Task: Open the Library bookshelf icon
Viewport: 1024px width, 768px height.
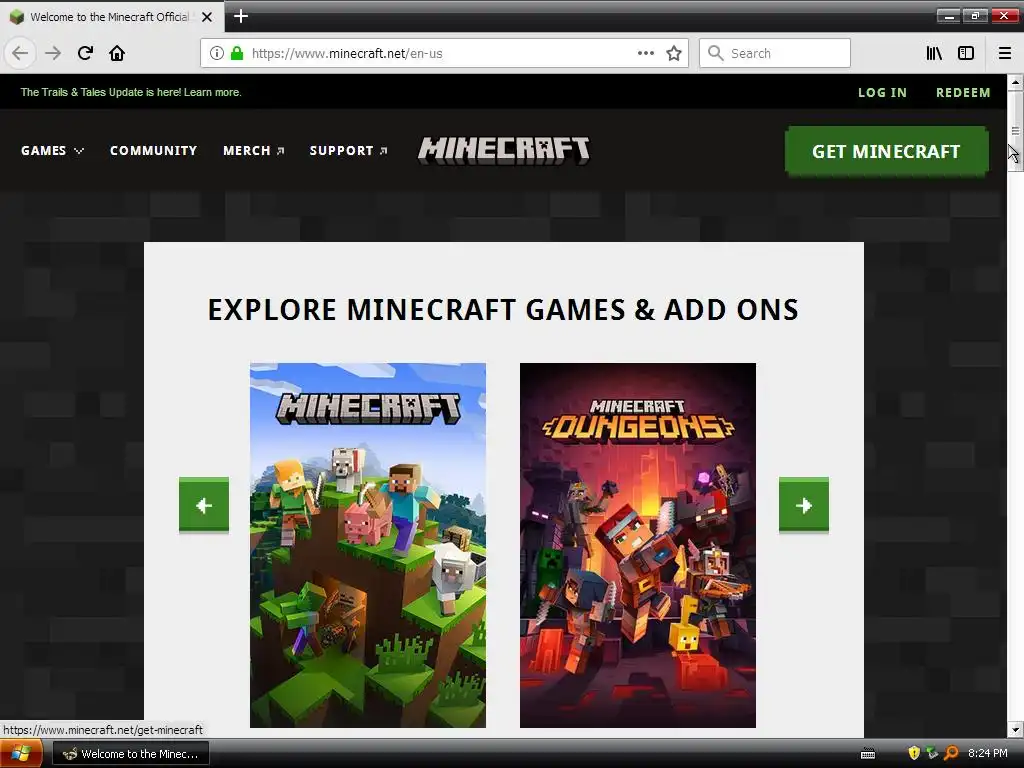Action: pos(934,53)
